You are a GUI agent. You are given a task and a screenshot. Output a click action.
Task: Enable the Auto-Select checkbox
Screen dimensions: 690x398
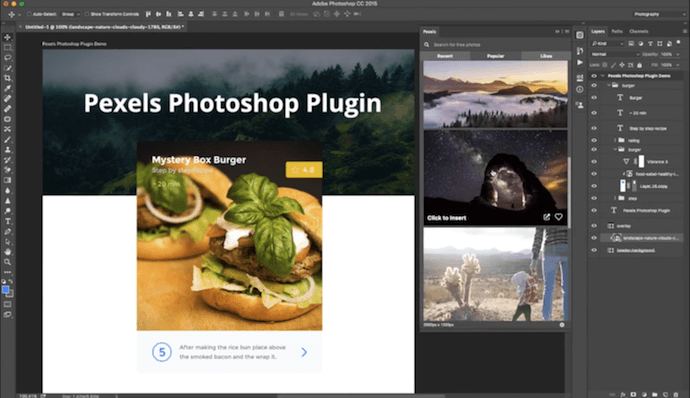29,14
